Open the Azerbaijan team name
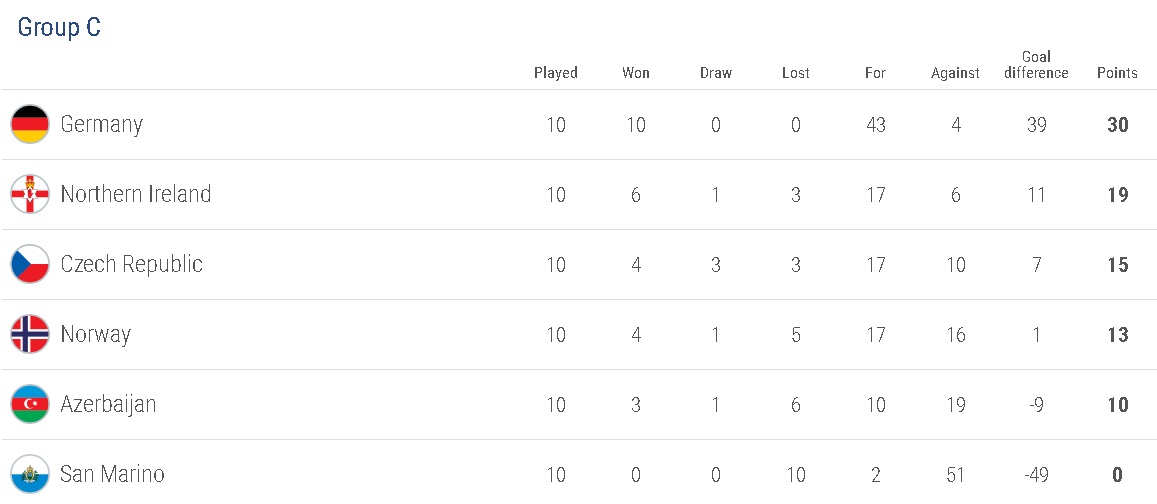The height and width of the screenshot is (504, 1157). (x=108, y=404)
